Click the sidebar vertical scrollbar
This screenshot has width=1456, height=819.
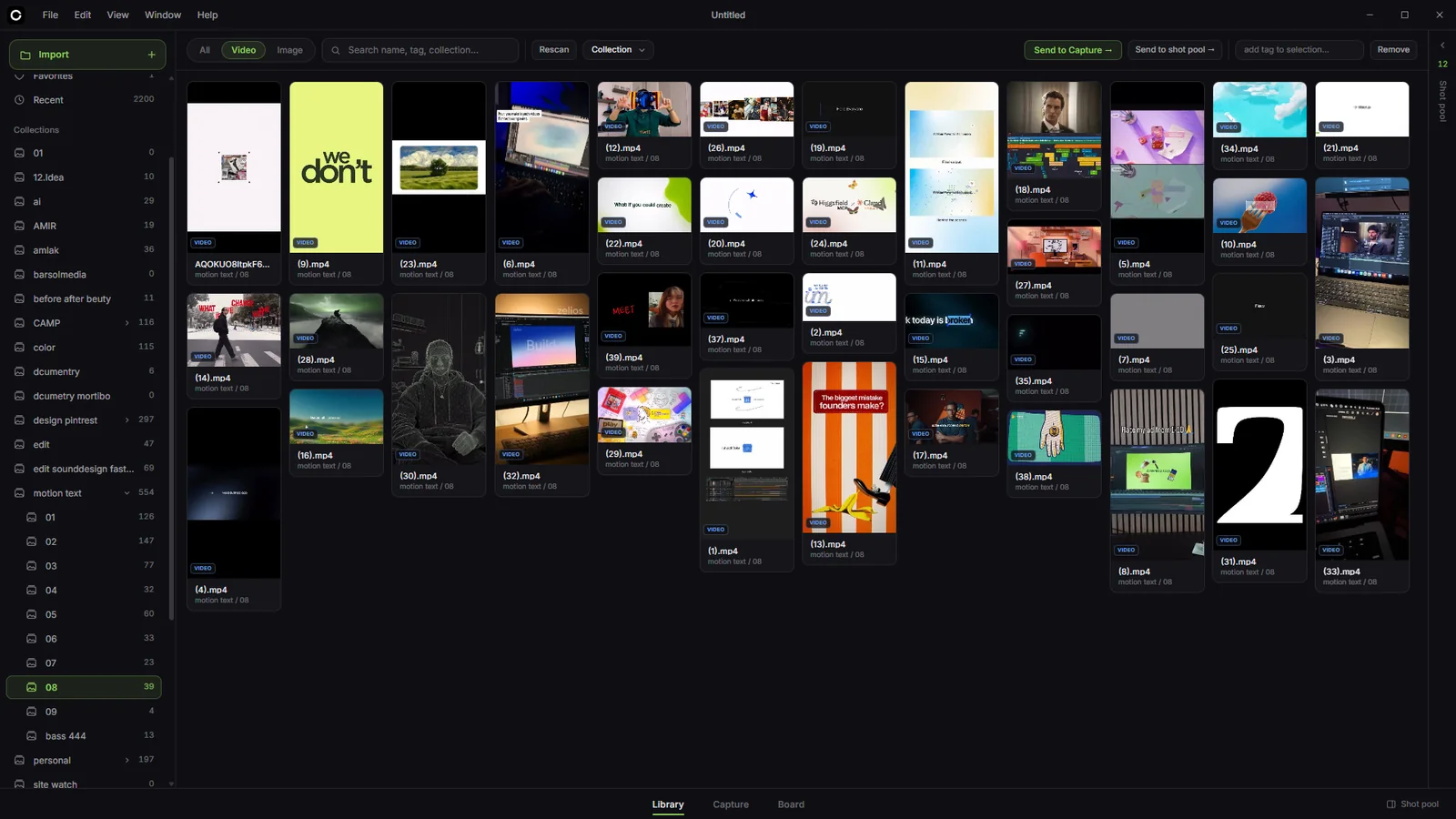click(x=171, y=387)
